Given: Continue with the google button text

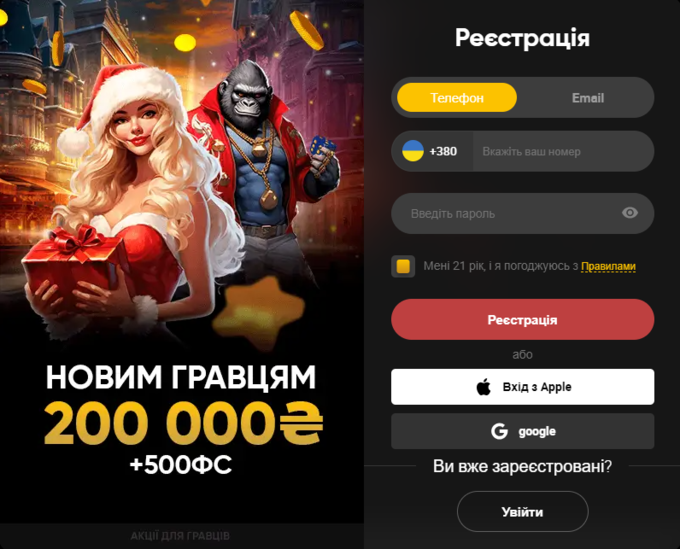Looking at the screenshot, I should 537,431.
